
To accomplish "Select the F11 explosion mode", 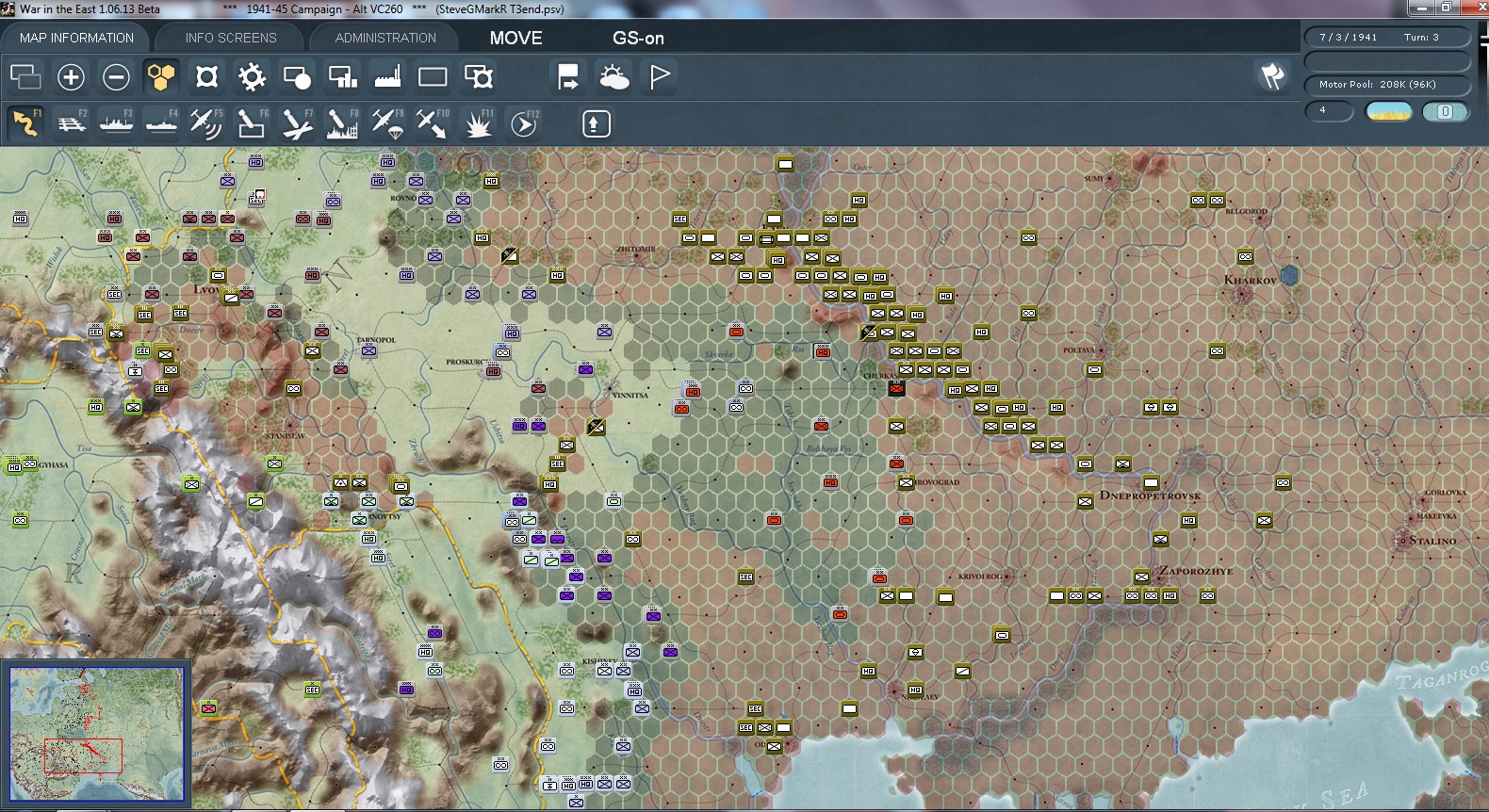I will pyautogui.click(x=478, y=123).
